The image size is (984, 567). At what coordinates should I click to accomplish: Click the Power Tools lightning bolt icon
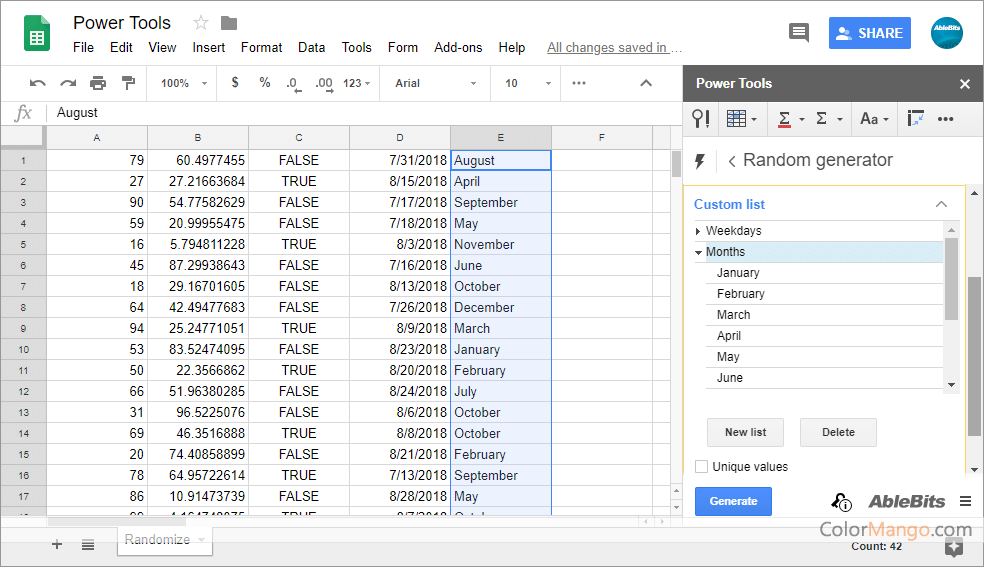coord(699,161)
